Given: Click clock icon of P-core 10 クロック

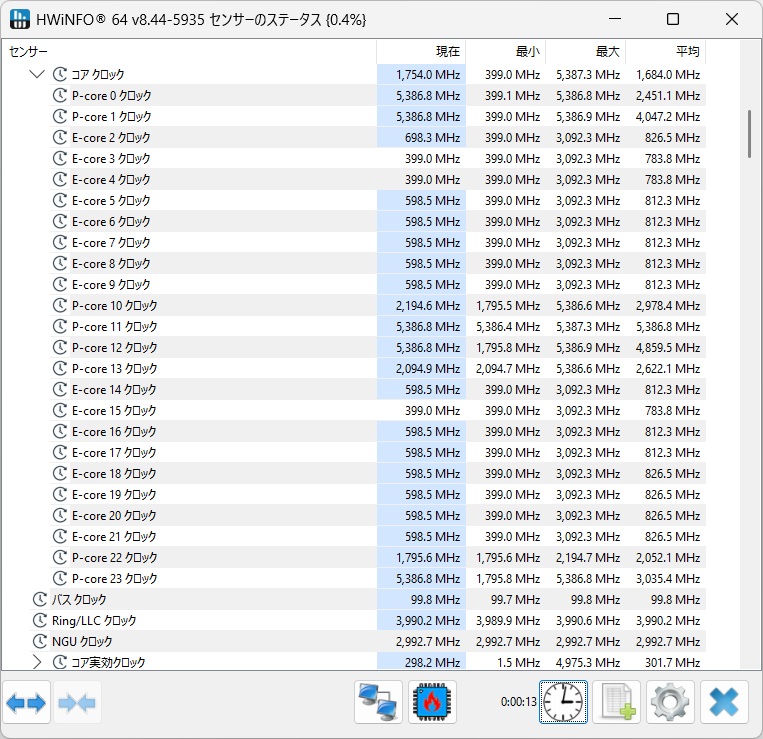Looking at the screenshot, I should coord(59,306).
